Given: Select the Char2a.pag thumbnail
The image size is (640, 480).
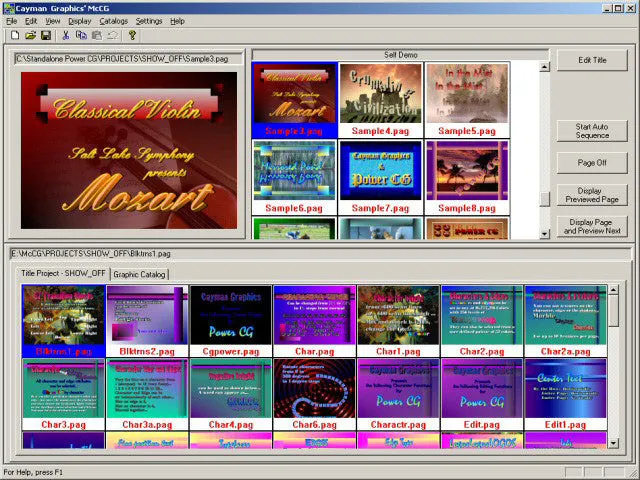Looking at the screenshot, I should 566,321.
